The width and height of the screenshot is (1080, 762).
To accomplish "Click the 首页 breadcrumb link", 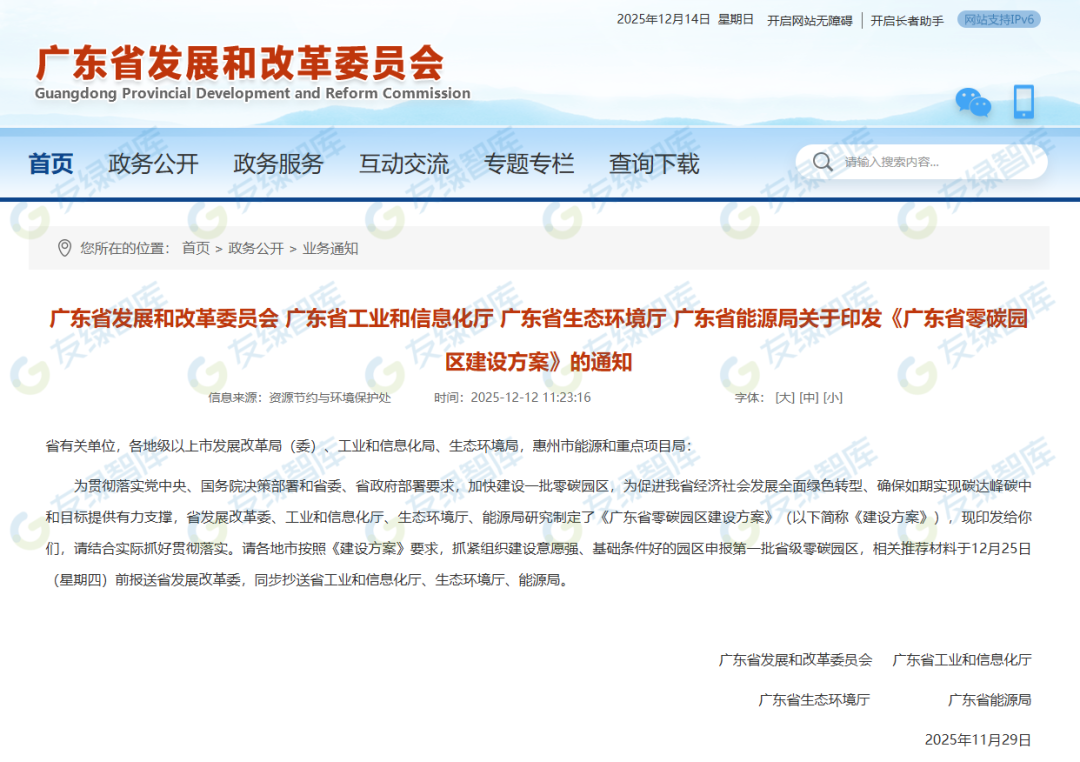I will (x=196, y=248).
